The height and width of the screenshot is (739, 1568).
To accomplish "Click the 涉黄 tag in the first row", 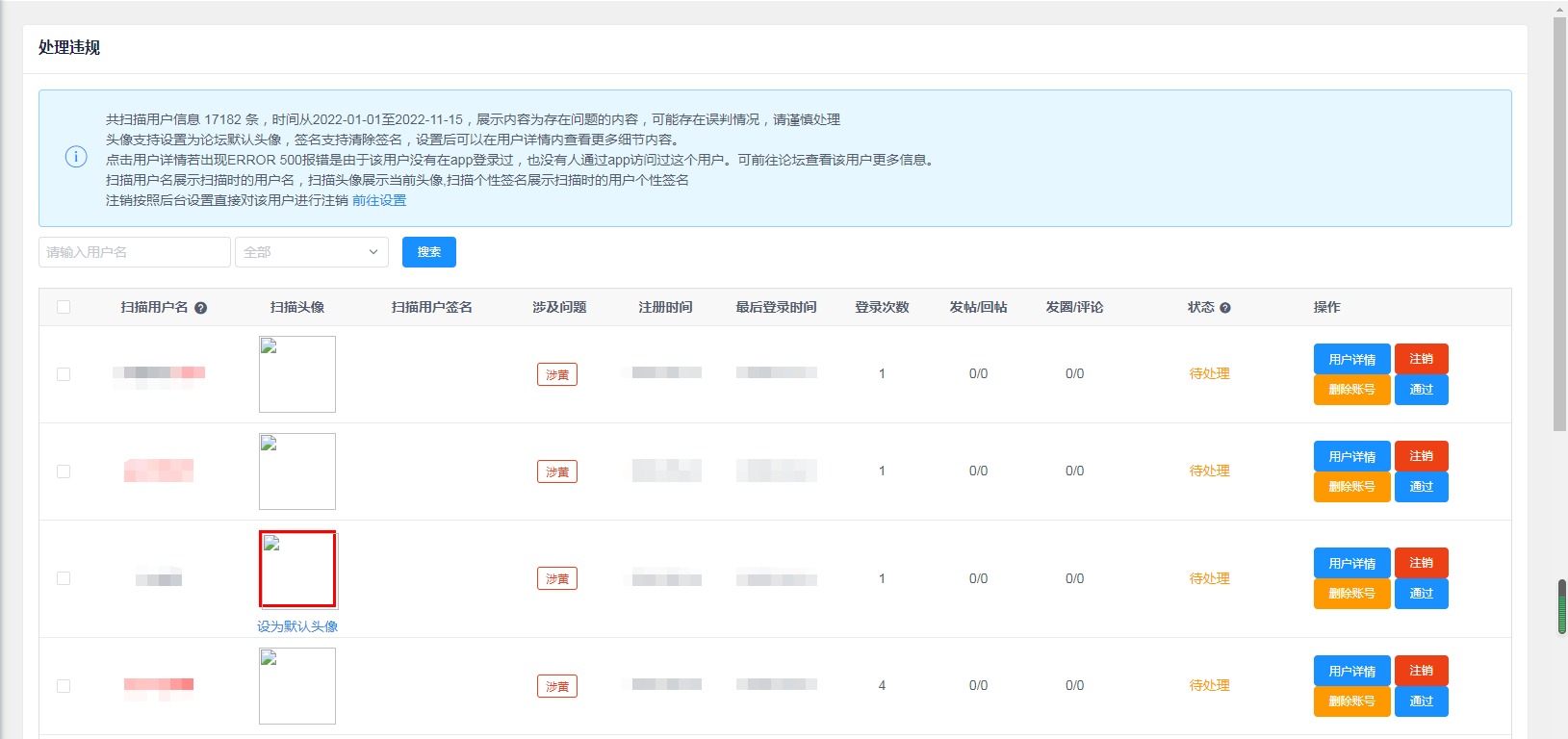I will coord(557,374).
